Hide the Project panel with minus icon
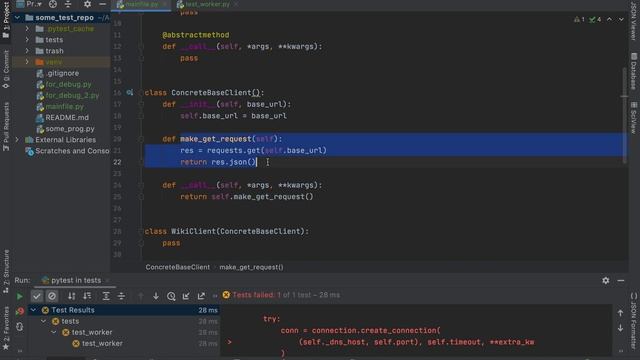This screenshot has height=360, width=640. click(102, 4)
